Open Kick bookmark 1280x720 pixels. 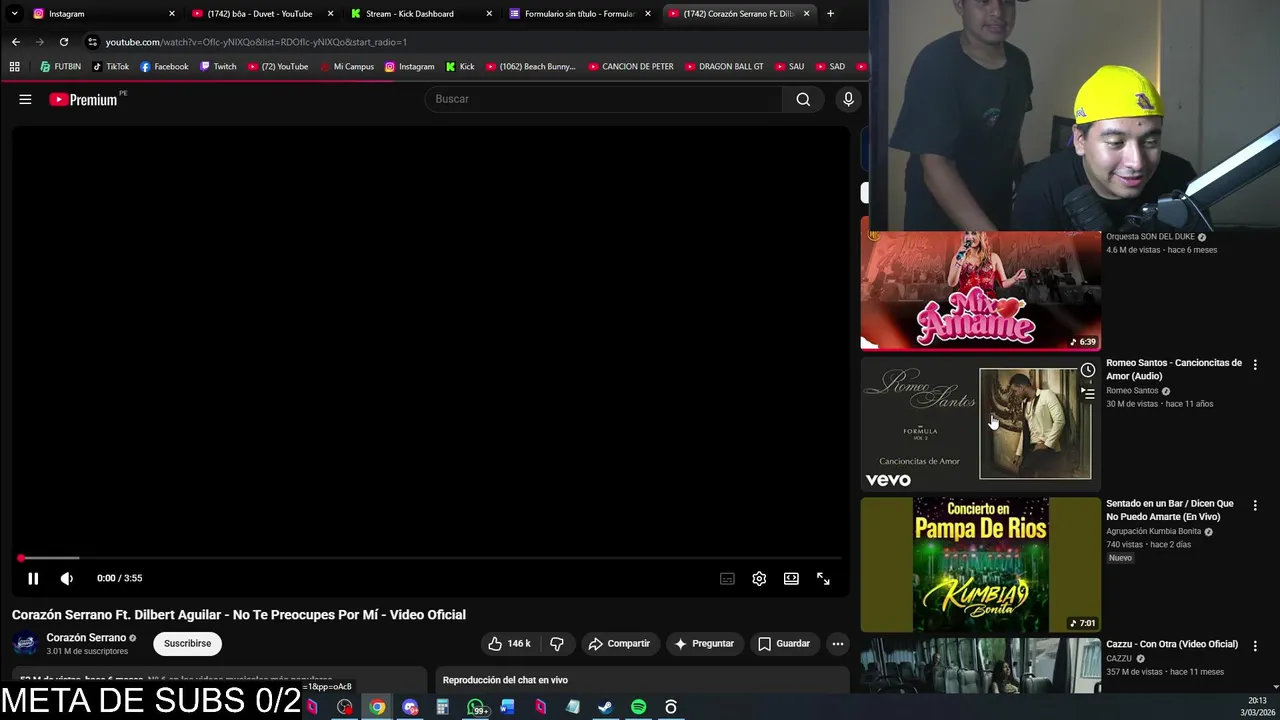(460, 67)
